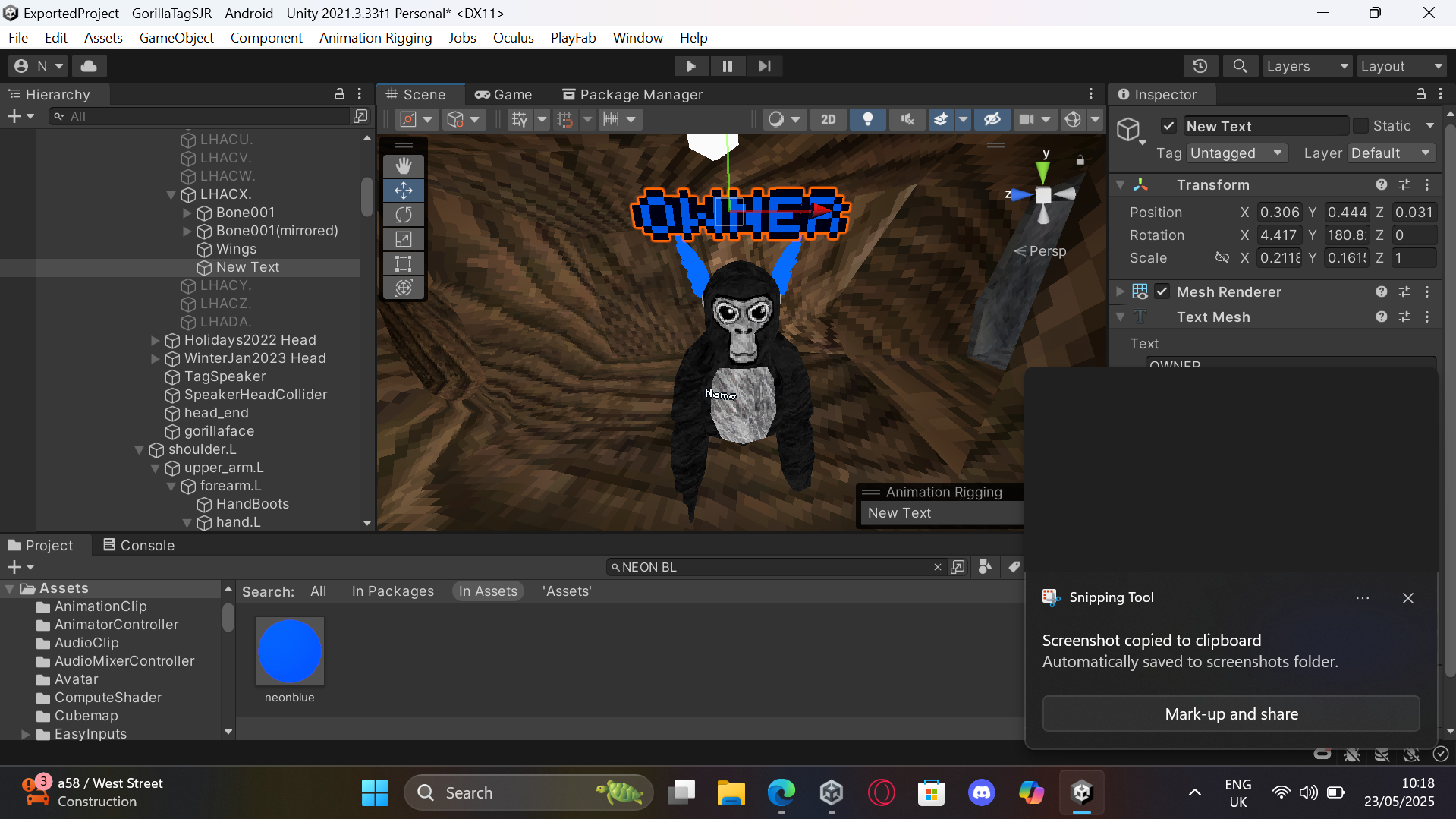Screen dimensions: 1456x819
Task: Open Discord from the taskbar
Action: [982, 792]
